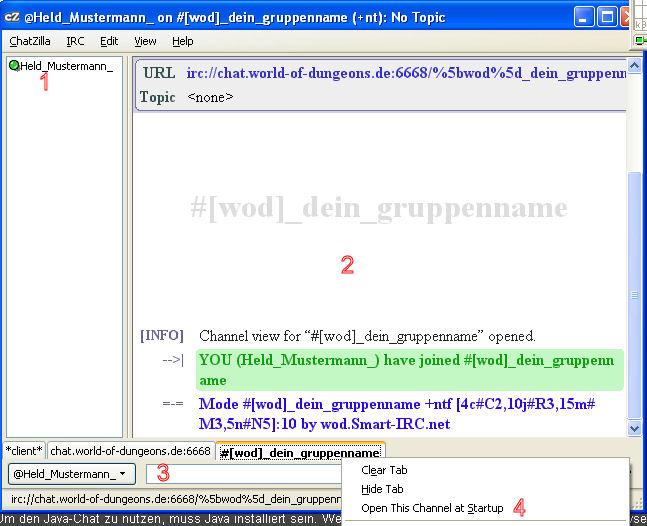This screenshot has width=647, height=526.
Task: Select the #[wod]_dein_gruppenname channel tab
Action: tap(300, 452)
